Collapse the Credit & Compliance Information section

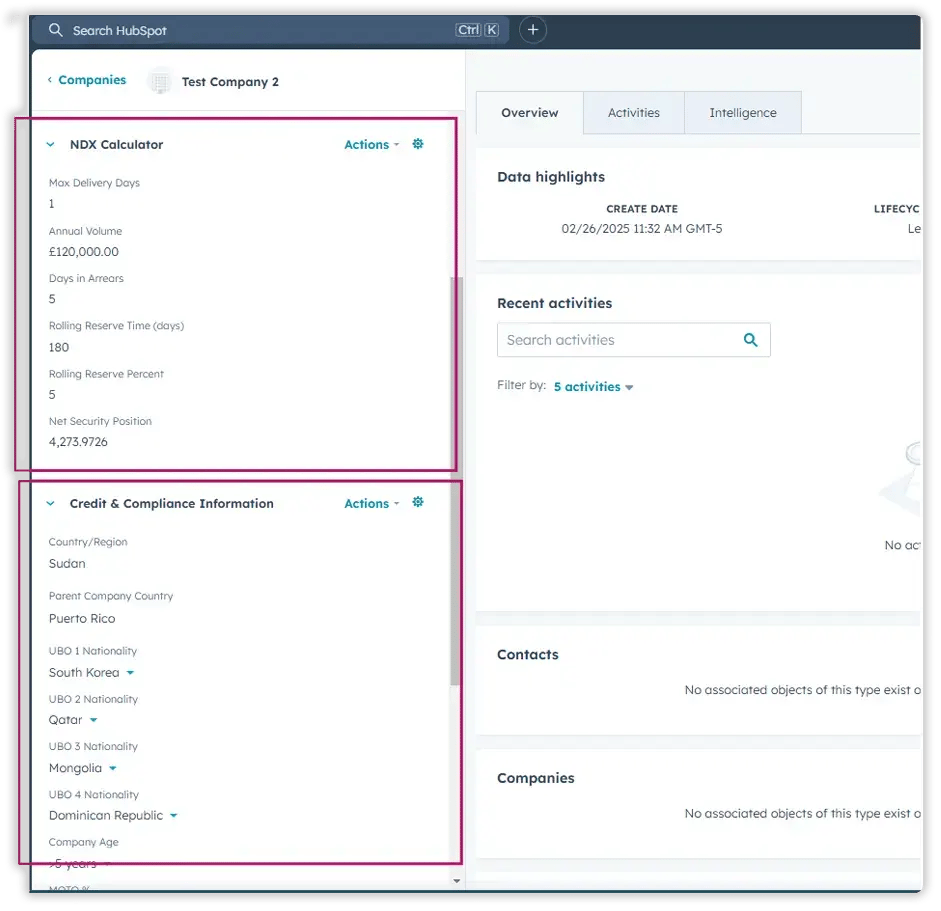point(50,504)
